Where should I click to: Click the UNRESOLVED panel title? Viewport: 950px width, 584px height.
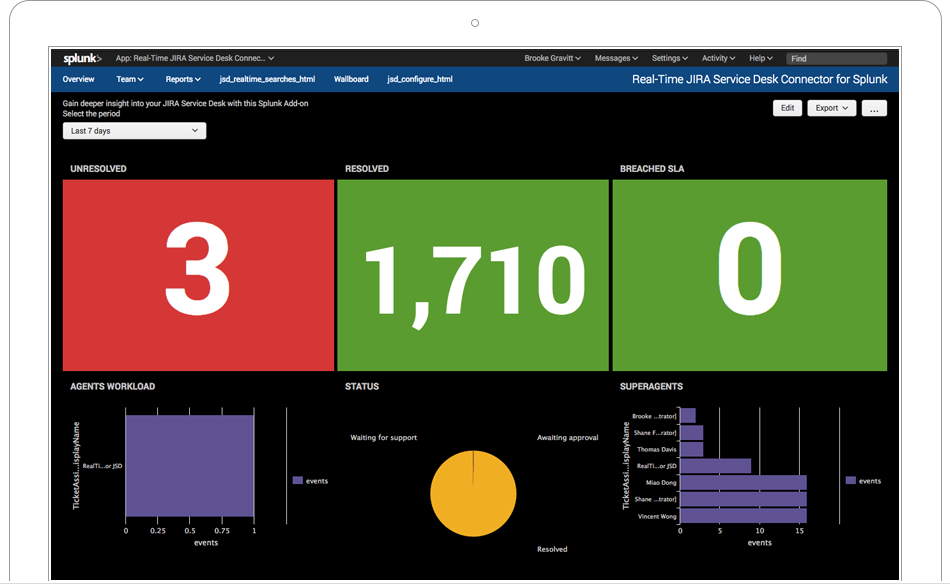(98, 169)
